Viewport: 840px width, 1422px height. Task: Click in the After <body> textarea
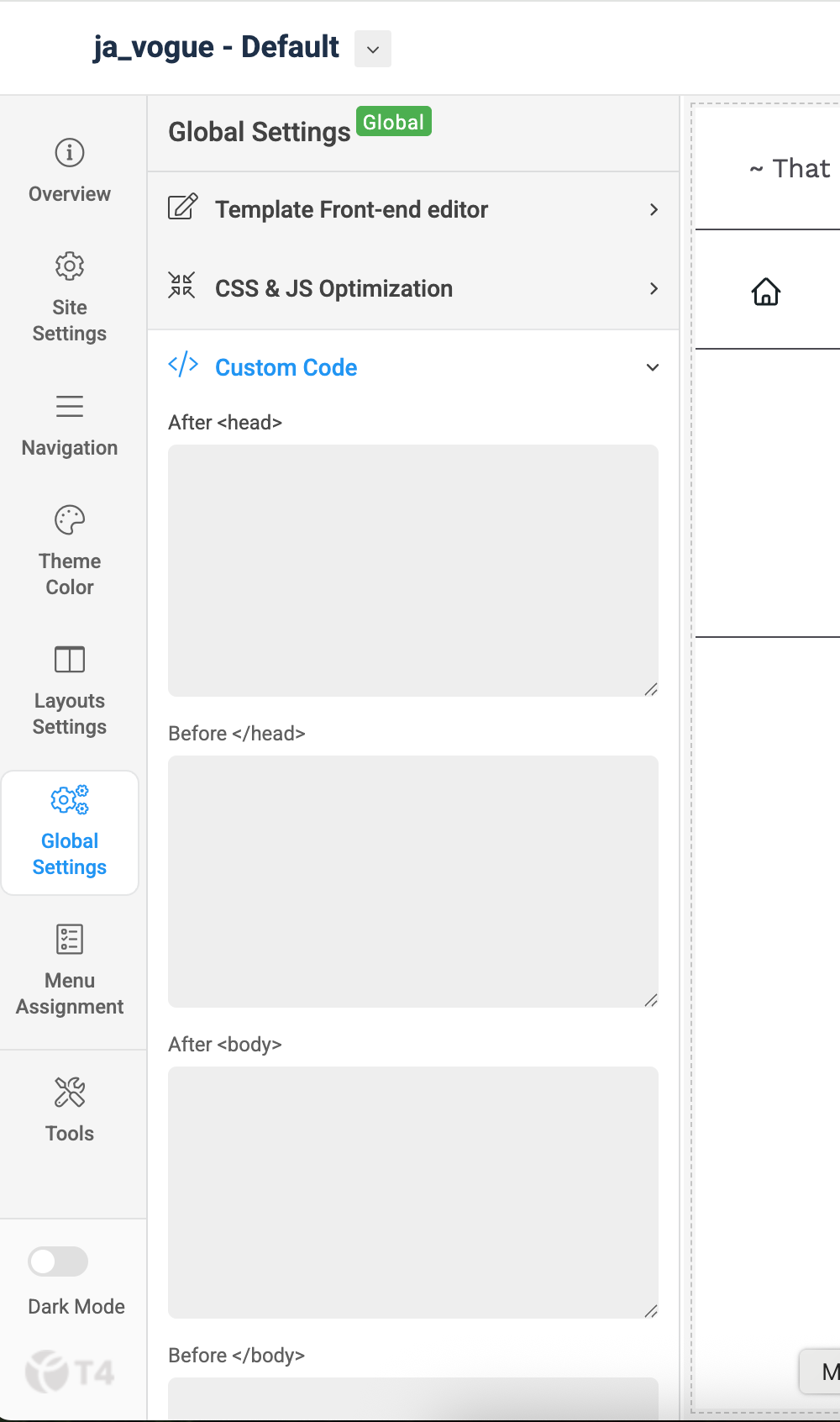412,1192
